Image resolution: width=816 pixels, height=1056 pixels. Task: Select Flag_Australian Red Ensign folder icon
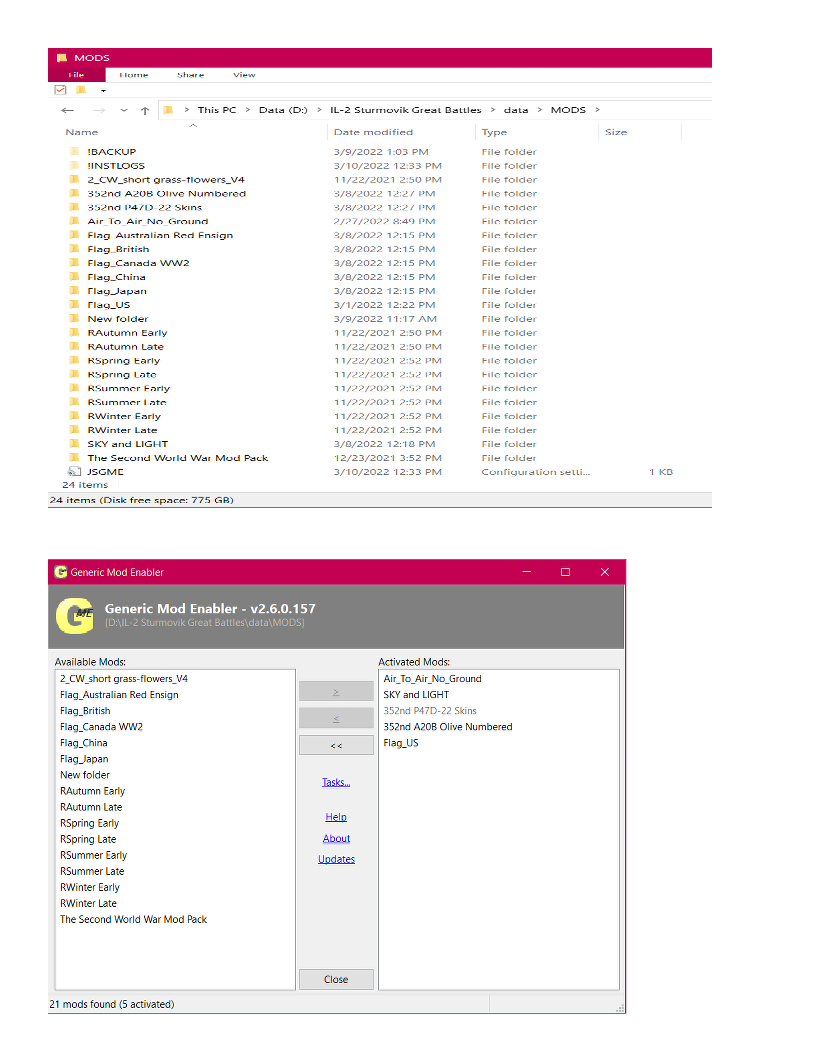point(74,235)
